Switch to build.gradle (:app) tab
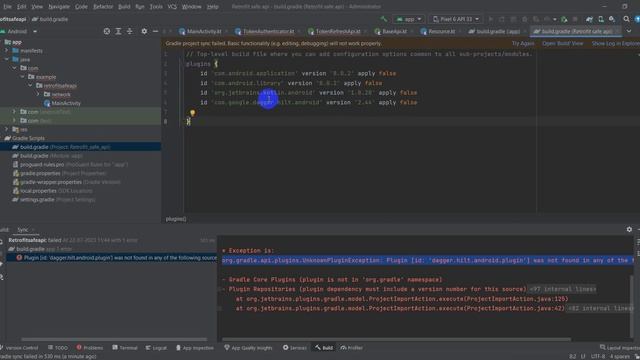Image resolution: width=640 pixels, height=360 pixels. [x=495, y=31]
